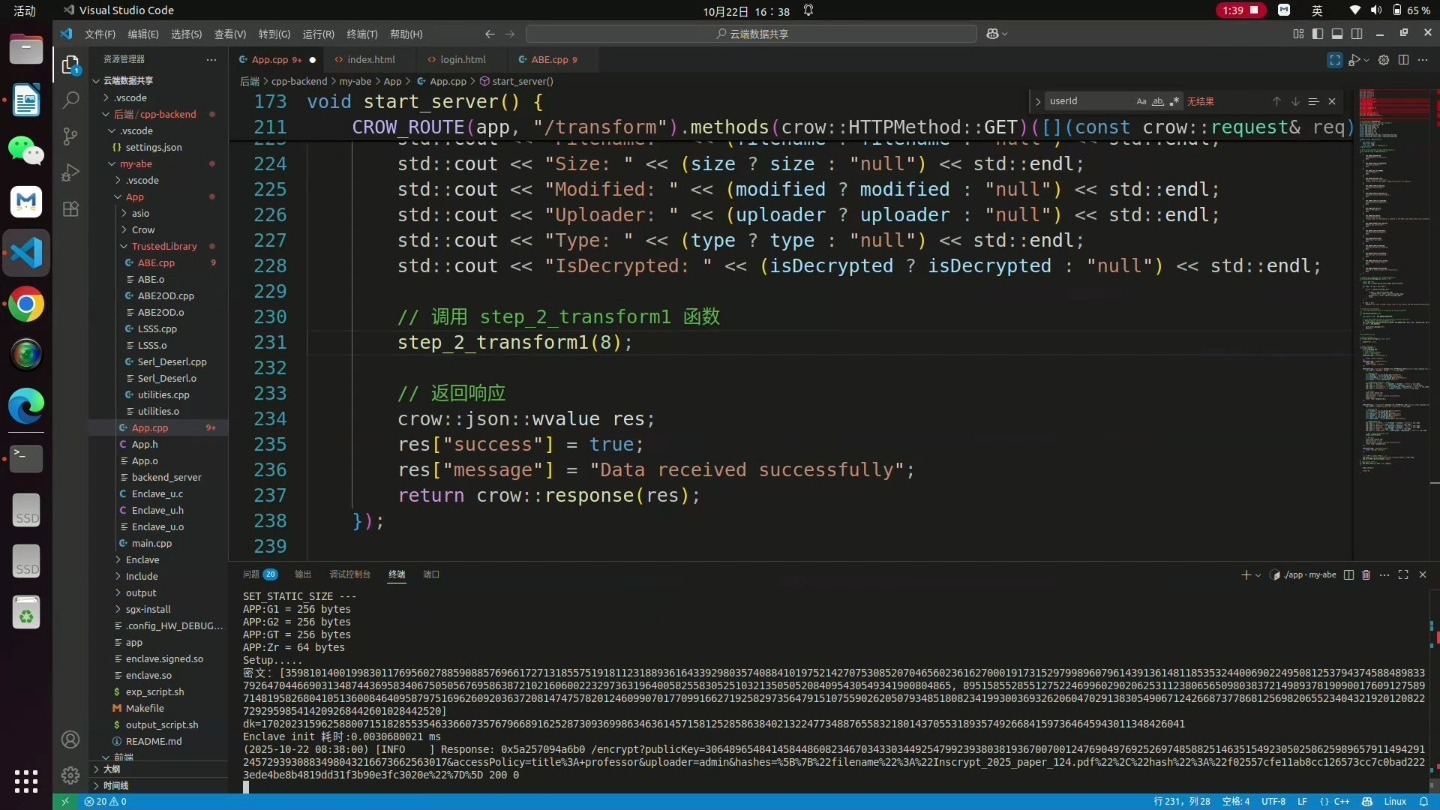Image resolution: width=1440 pixels, height=810 pixels.
Task: Open the 终端(T) menu
Action: tap(362, 34)
